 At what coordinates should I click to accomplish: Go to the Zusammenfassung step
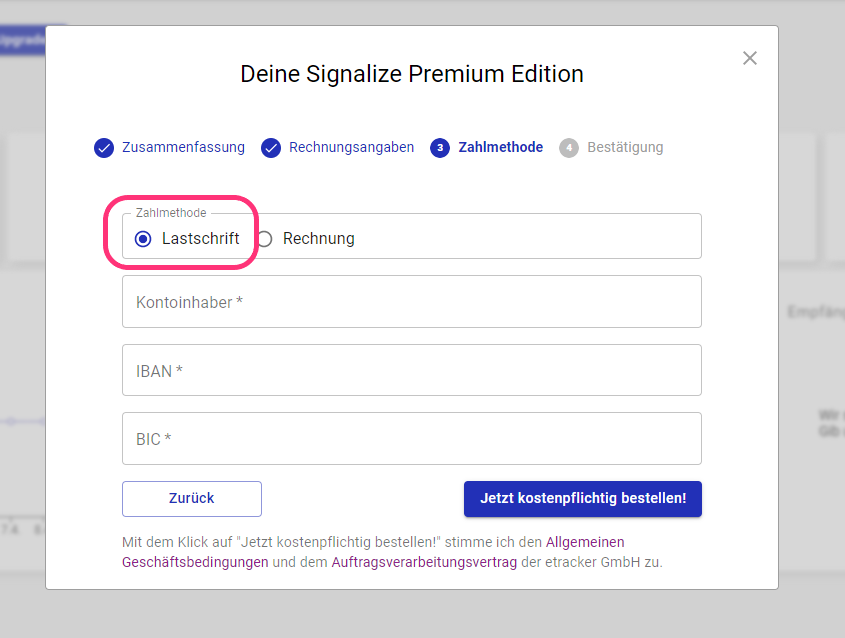[x=183, y=147]
